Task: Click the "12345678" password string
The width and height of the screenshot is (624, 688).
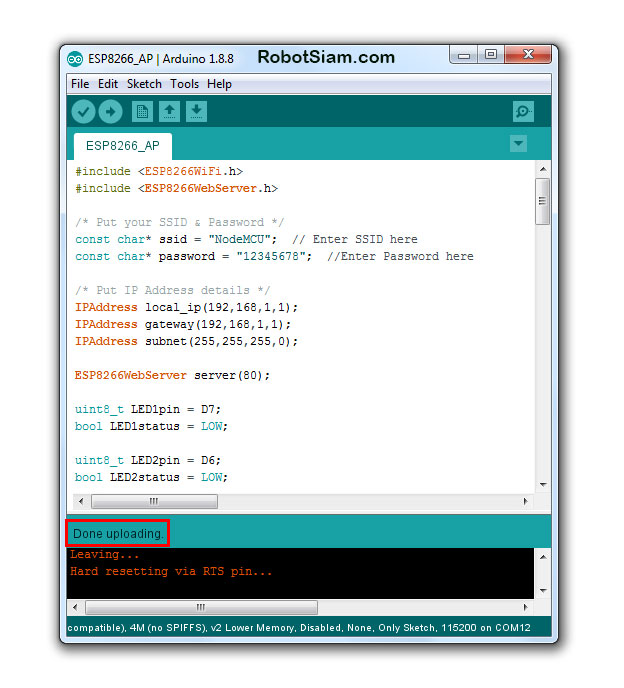Action: (271, 256)
